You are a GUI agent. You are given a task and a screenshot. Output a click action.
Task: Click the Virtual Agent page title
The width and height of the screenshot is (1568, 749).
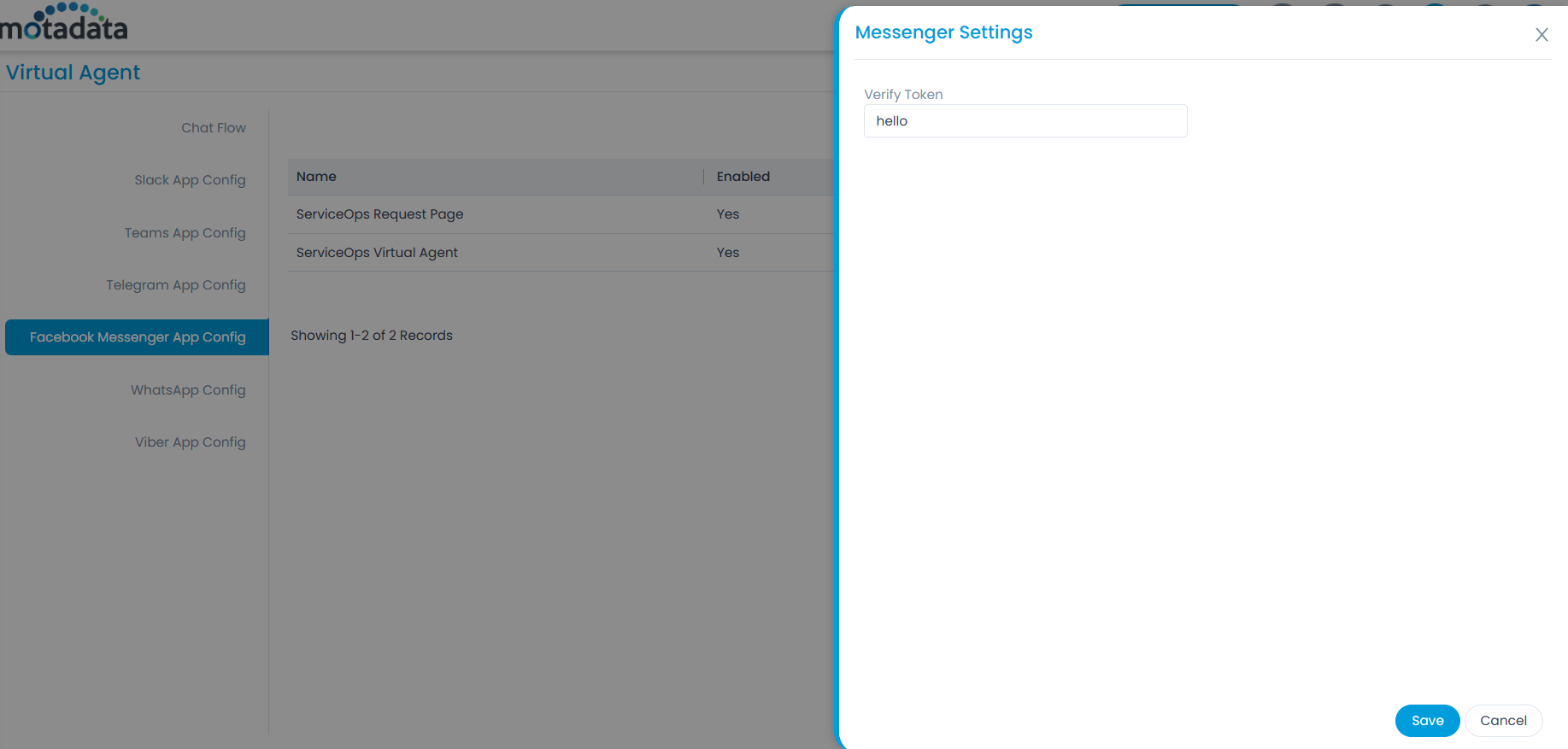(x=73, y=73)
